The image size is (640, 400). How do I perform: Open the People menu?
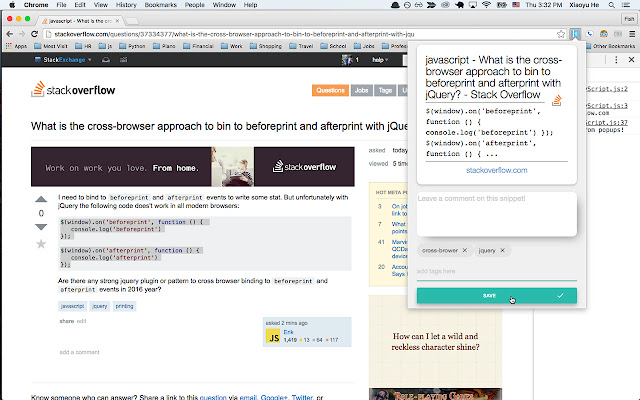point(194,5)
